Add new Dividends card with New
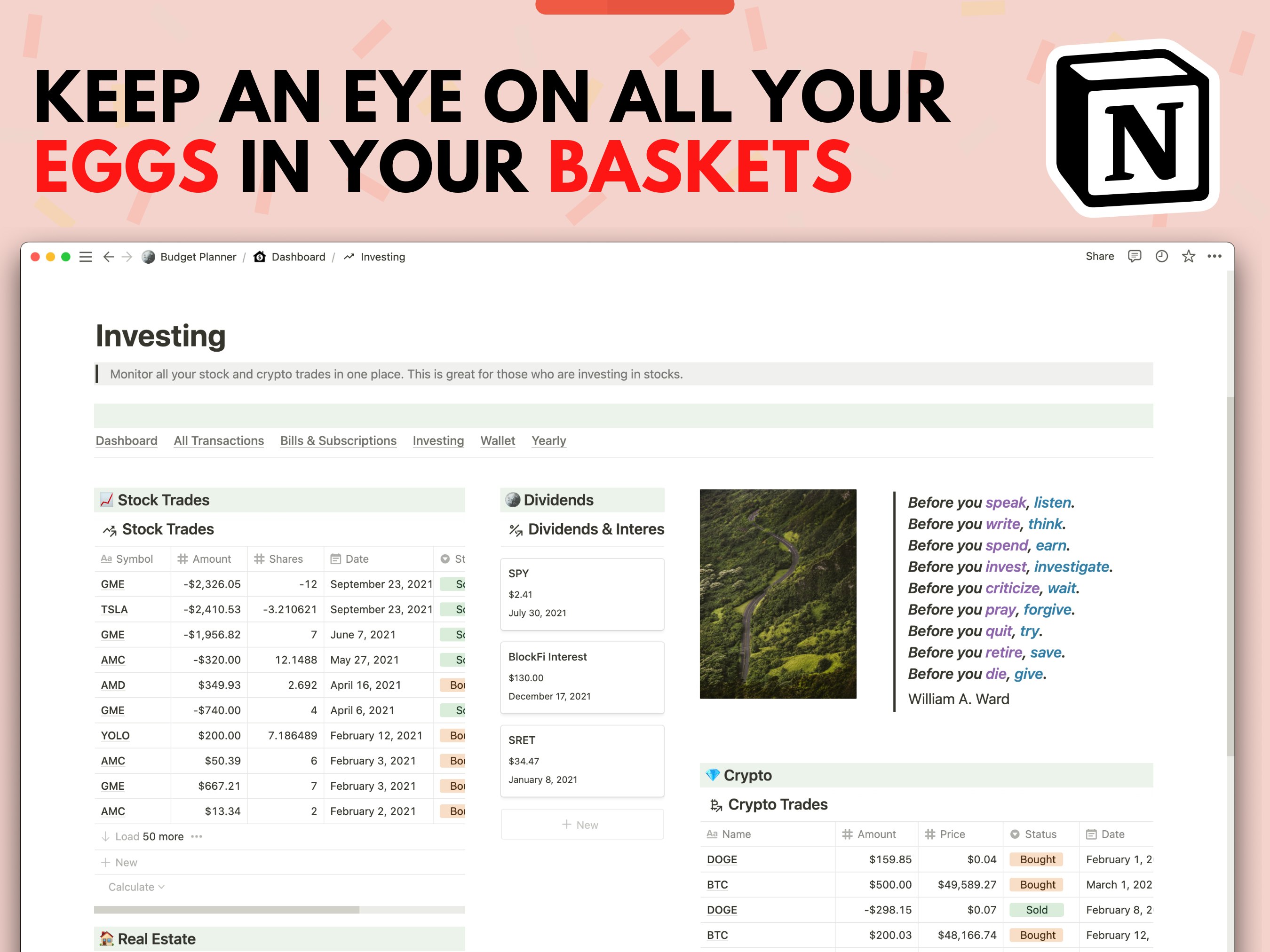 click(x=581, y=824)
